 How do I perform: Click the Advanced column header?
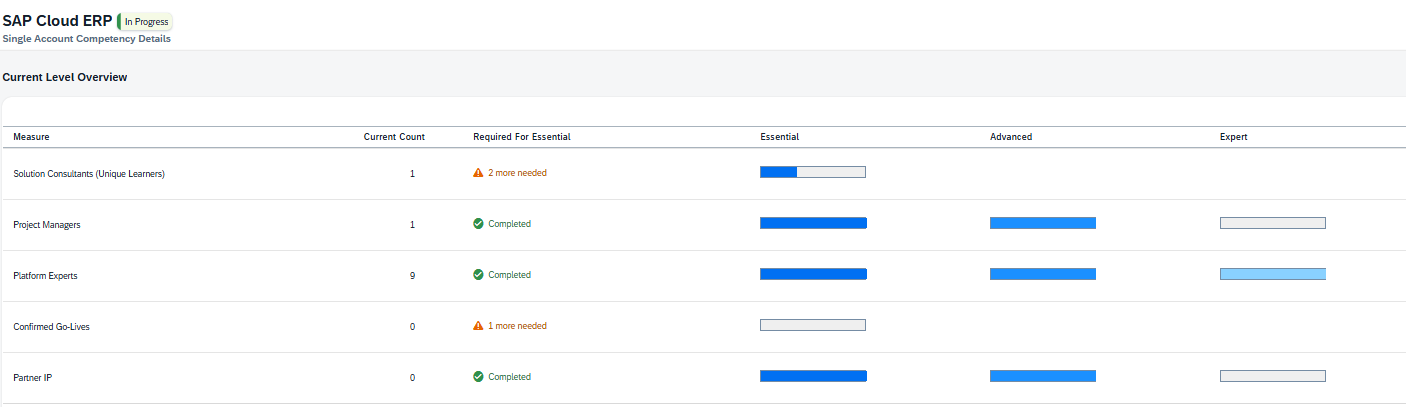click(x=1010, y=137)
